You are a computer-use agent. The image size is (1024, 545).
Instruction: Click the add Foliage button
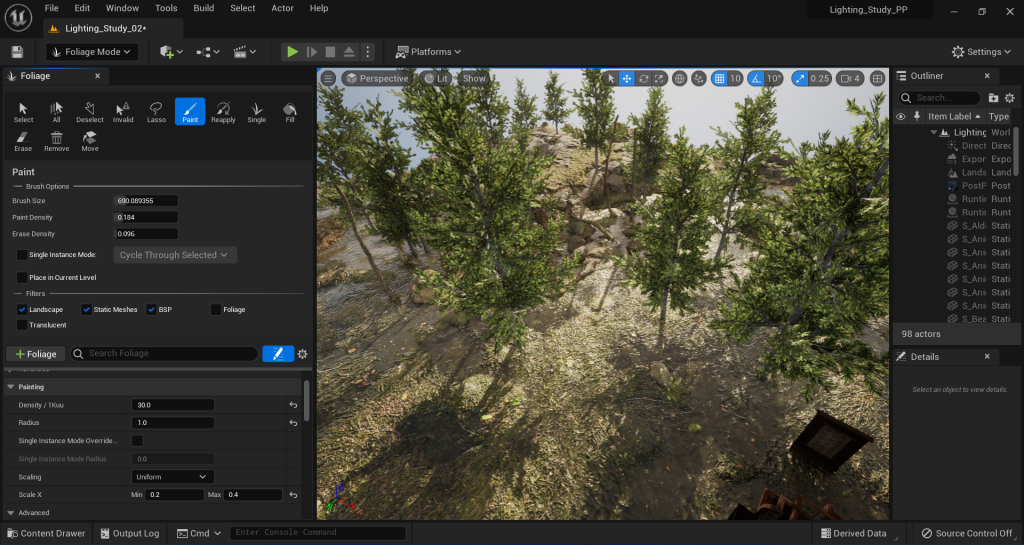coord(35,354)
